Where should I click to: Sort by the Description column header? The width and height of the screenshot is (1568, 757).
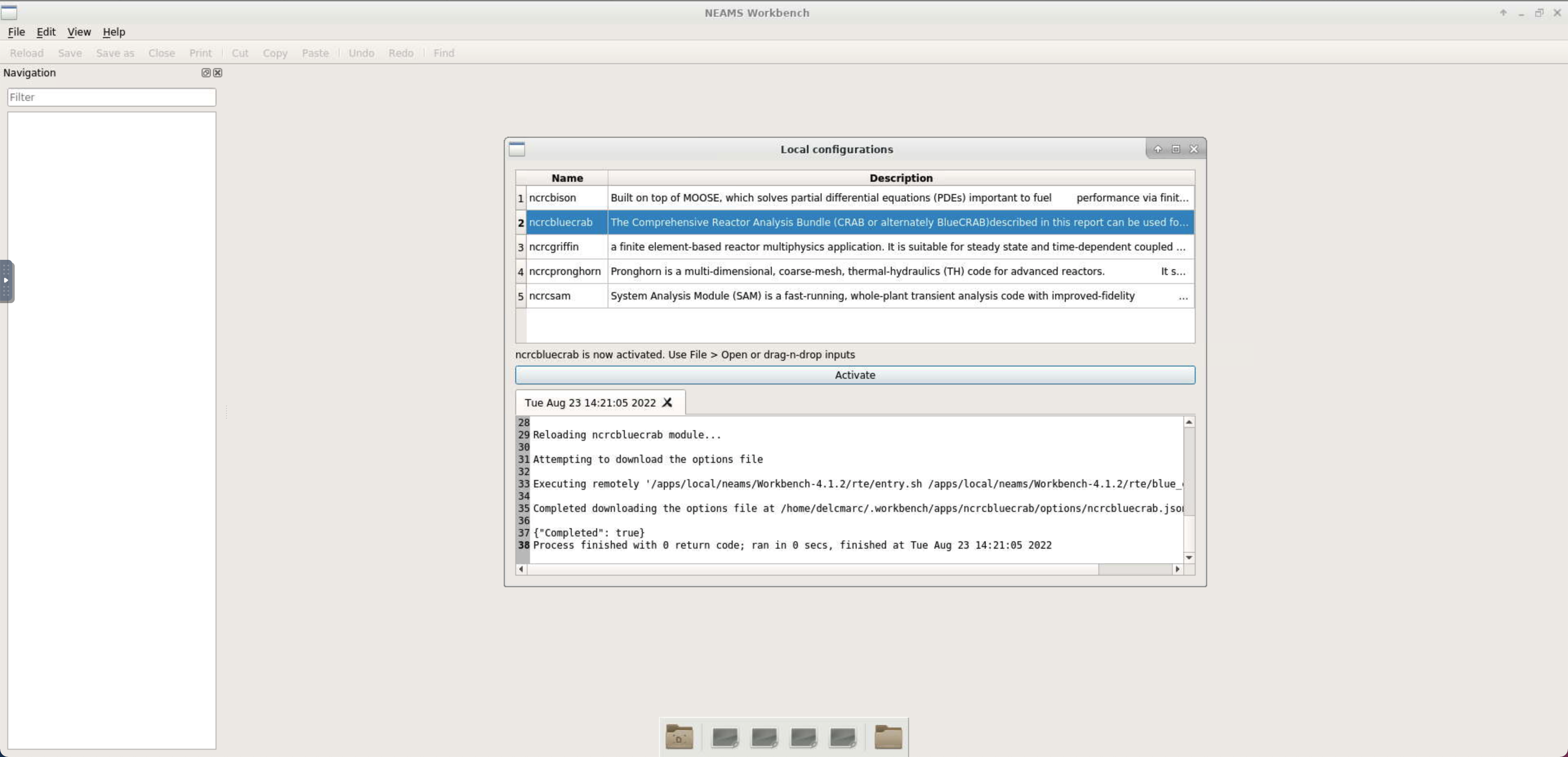(x=901, y=178)
